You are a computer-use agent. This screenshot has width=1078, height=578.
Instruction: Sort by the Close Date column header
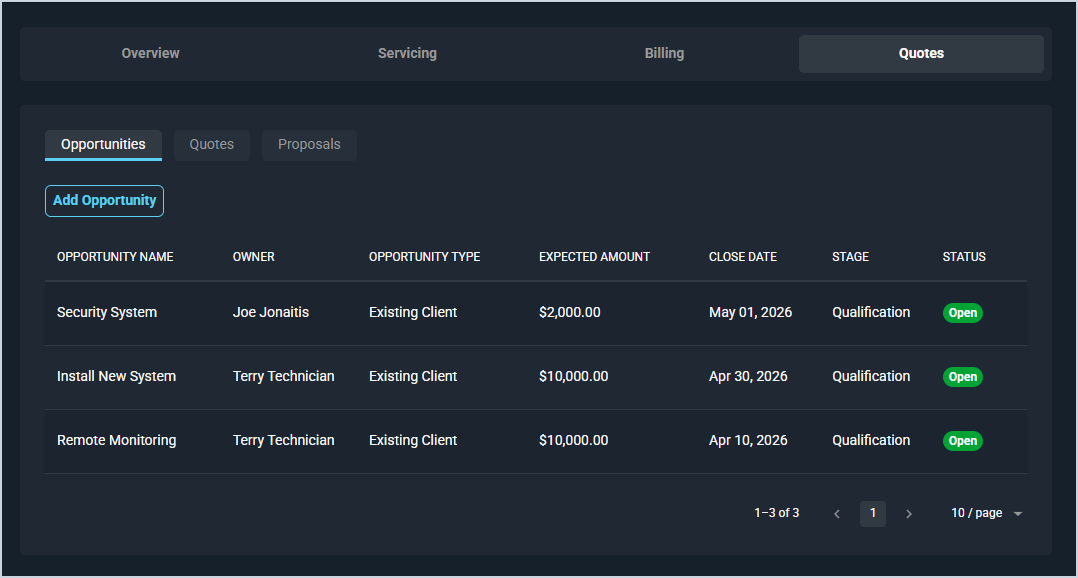(743, 257)
